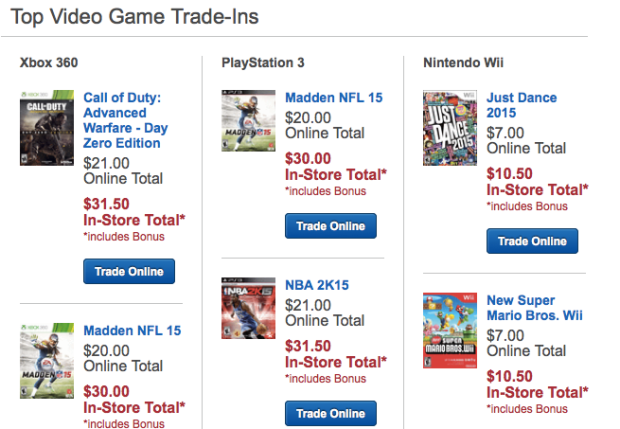Click the PS3 Madden NFL 15 cover art

pyautogui.click(x=248, y=121)
